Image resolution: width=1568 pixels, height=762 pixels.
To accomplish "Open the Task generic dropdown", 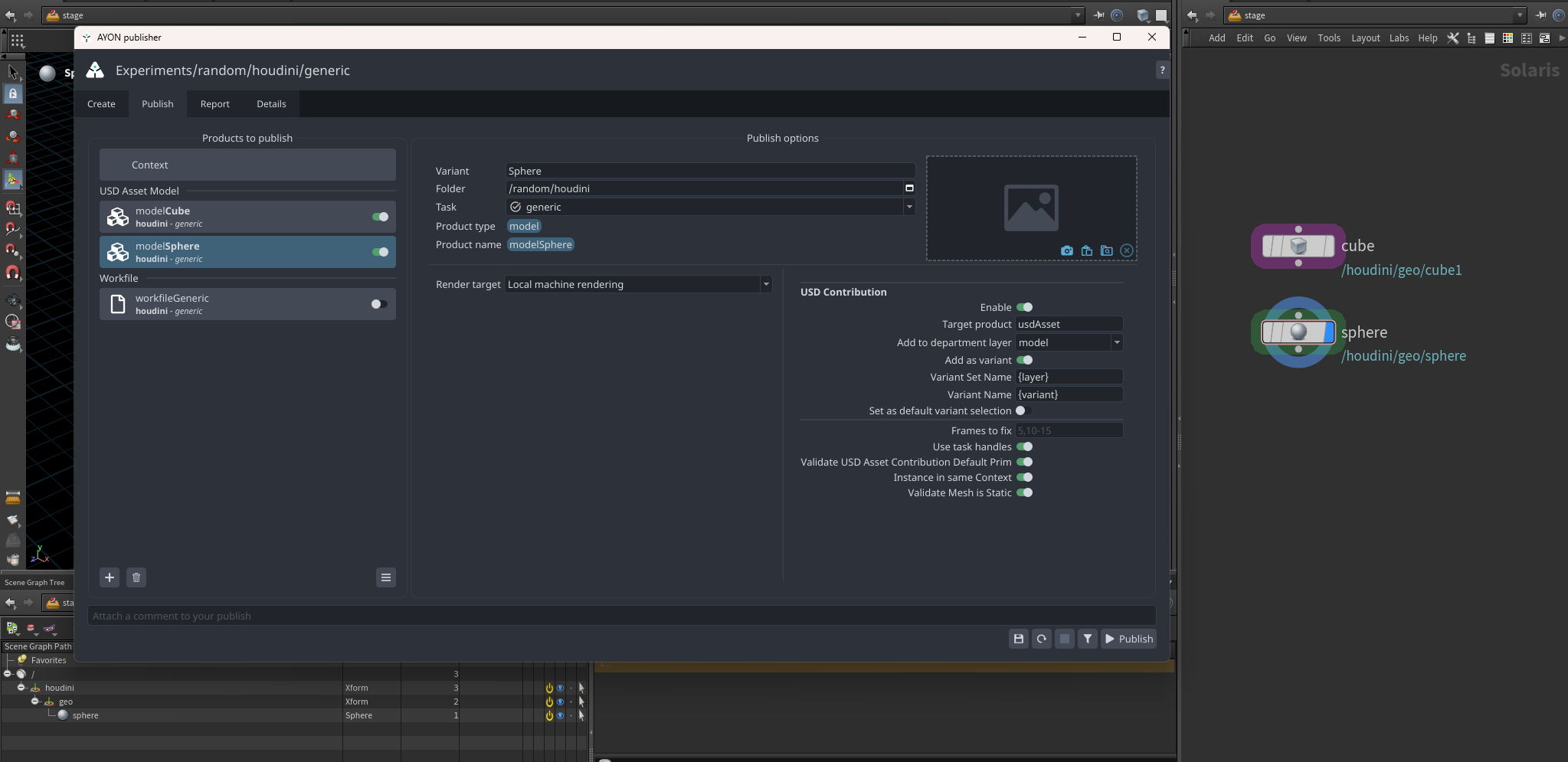I will [908, 207].
